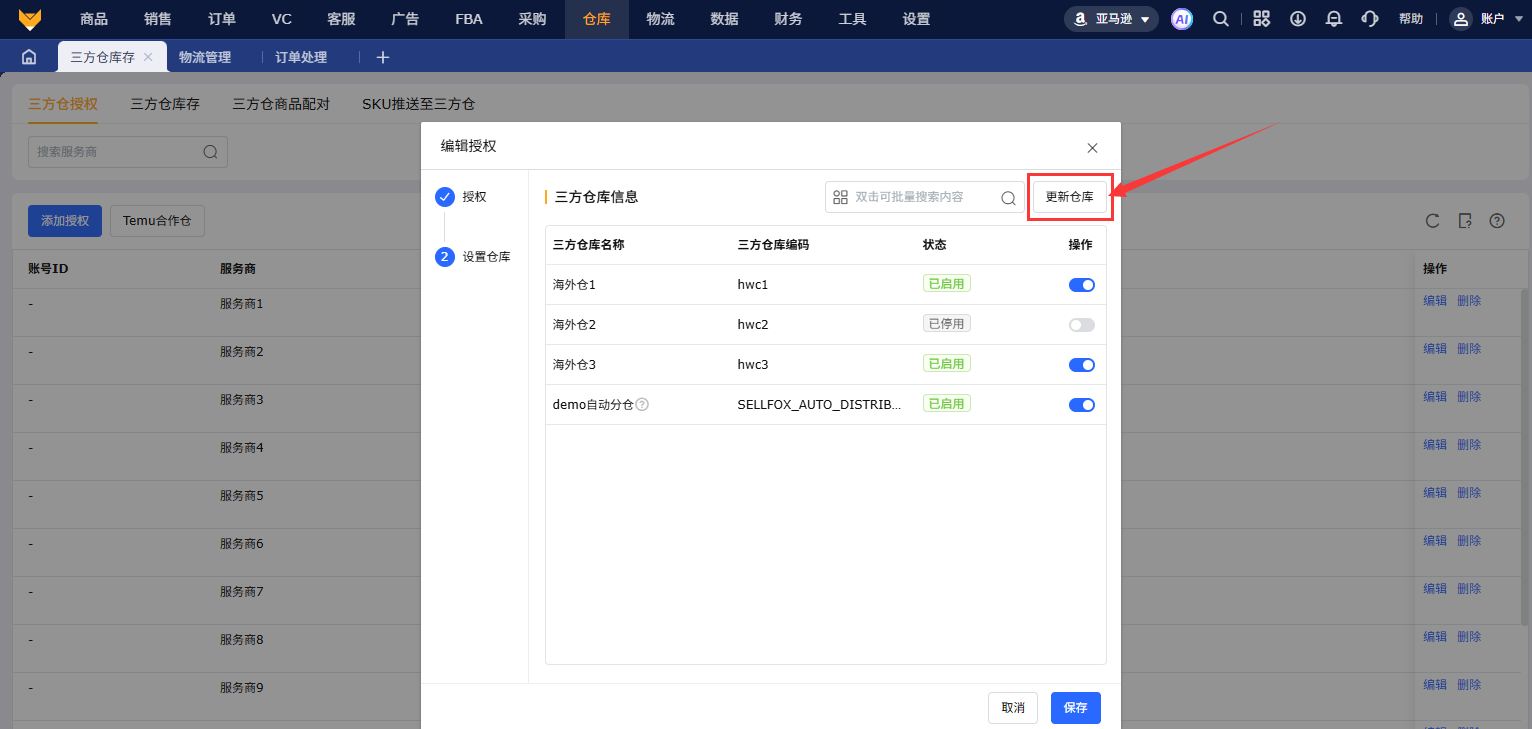Click the home icon in tab bar
The image size is (1532, 729).
pos(29,57)
